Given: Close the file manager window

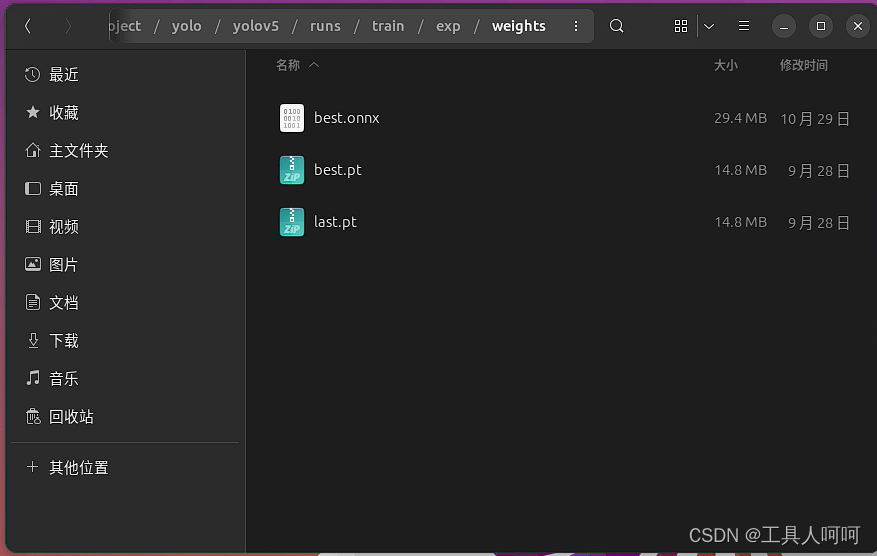Looking at the screenshot, I should click(857, 26).
